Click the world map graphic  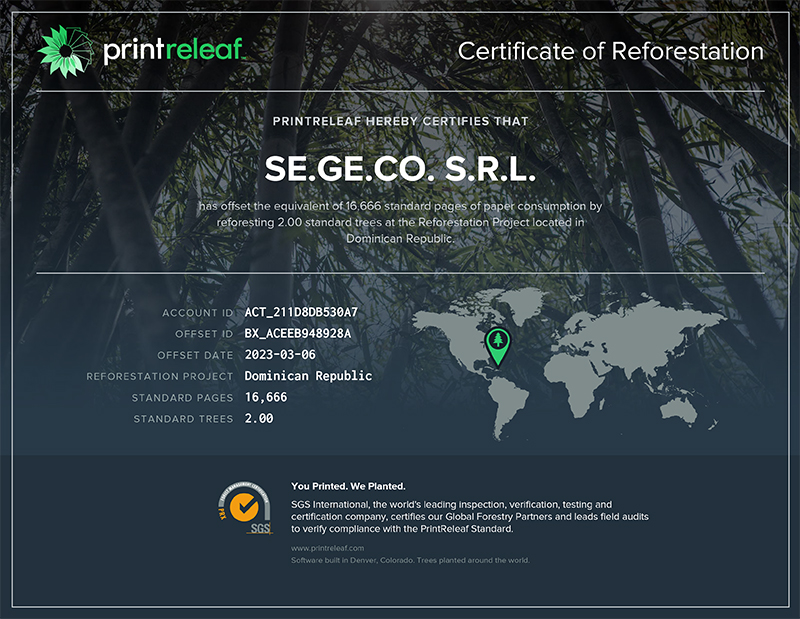(569, 365)
